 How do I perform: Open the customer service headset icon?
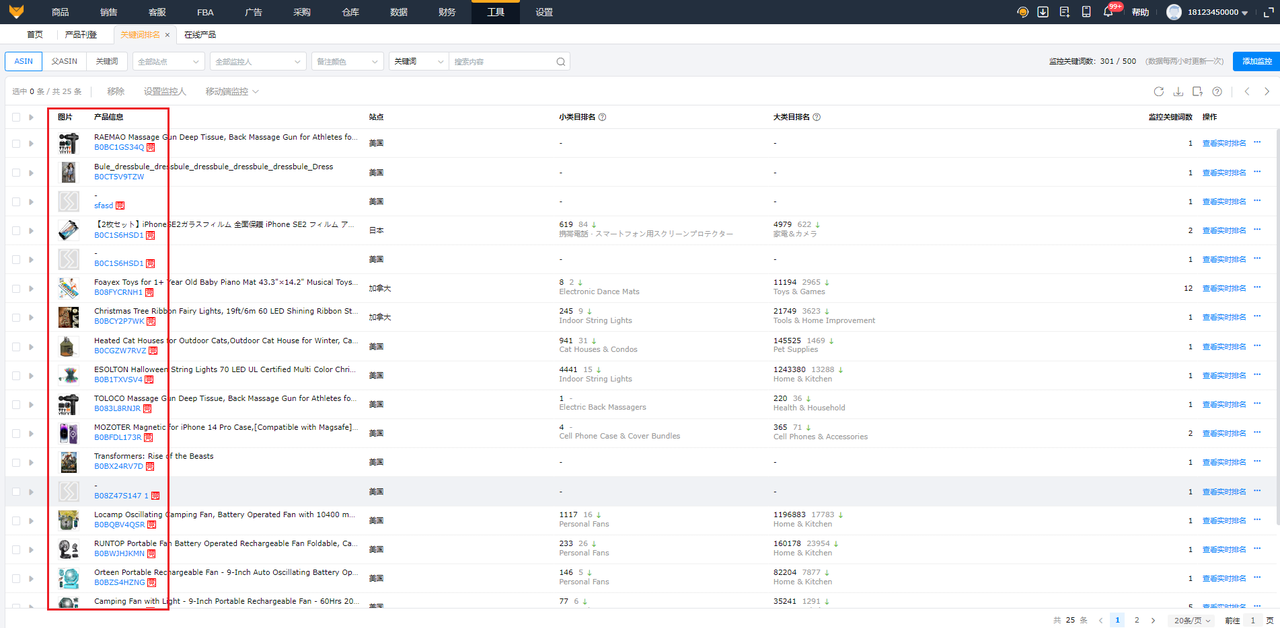tap(1022, 12)
